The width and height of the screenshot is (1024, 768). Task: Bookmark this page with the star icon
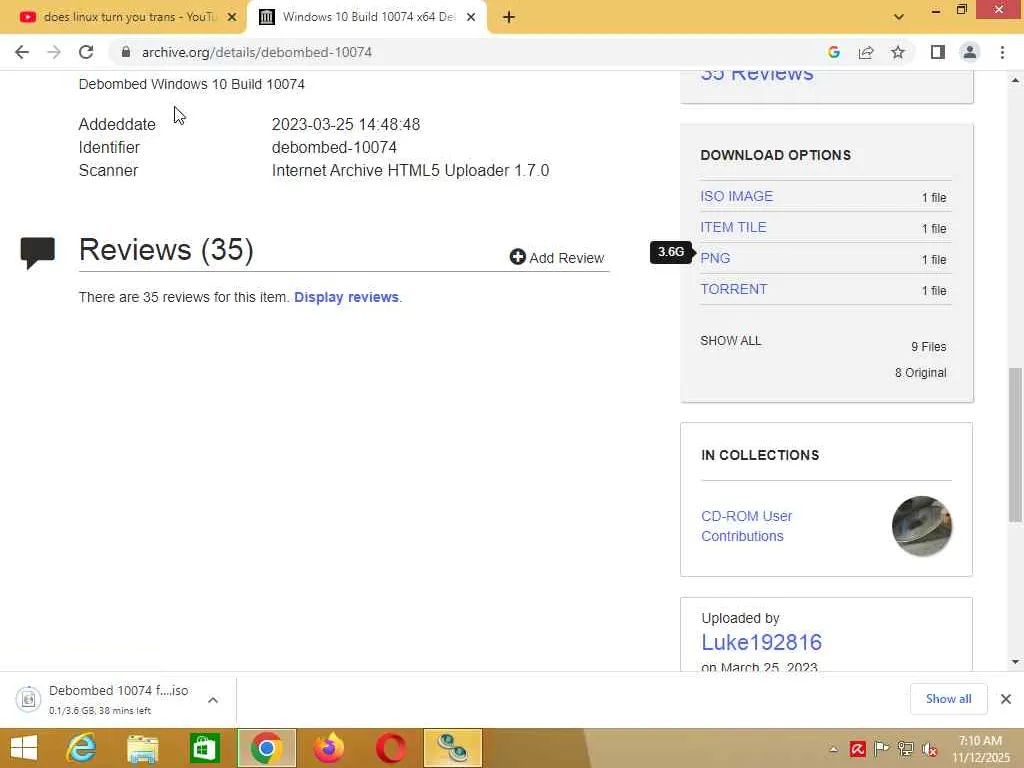[x=898, y=52]
